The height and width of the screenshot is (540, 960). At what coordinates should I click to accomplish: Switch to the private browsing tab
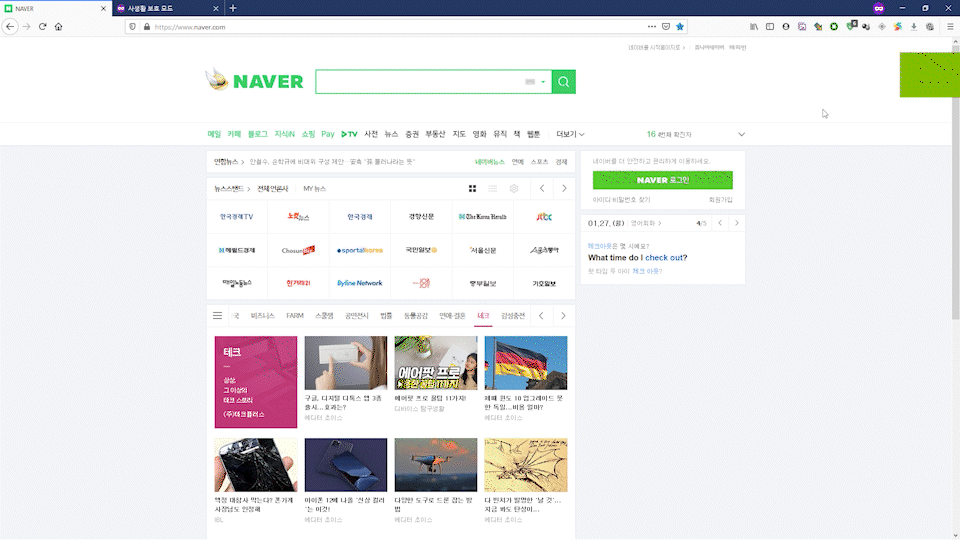click(x=168, y=9)
